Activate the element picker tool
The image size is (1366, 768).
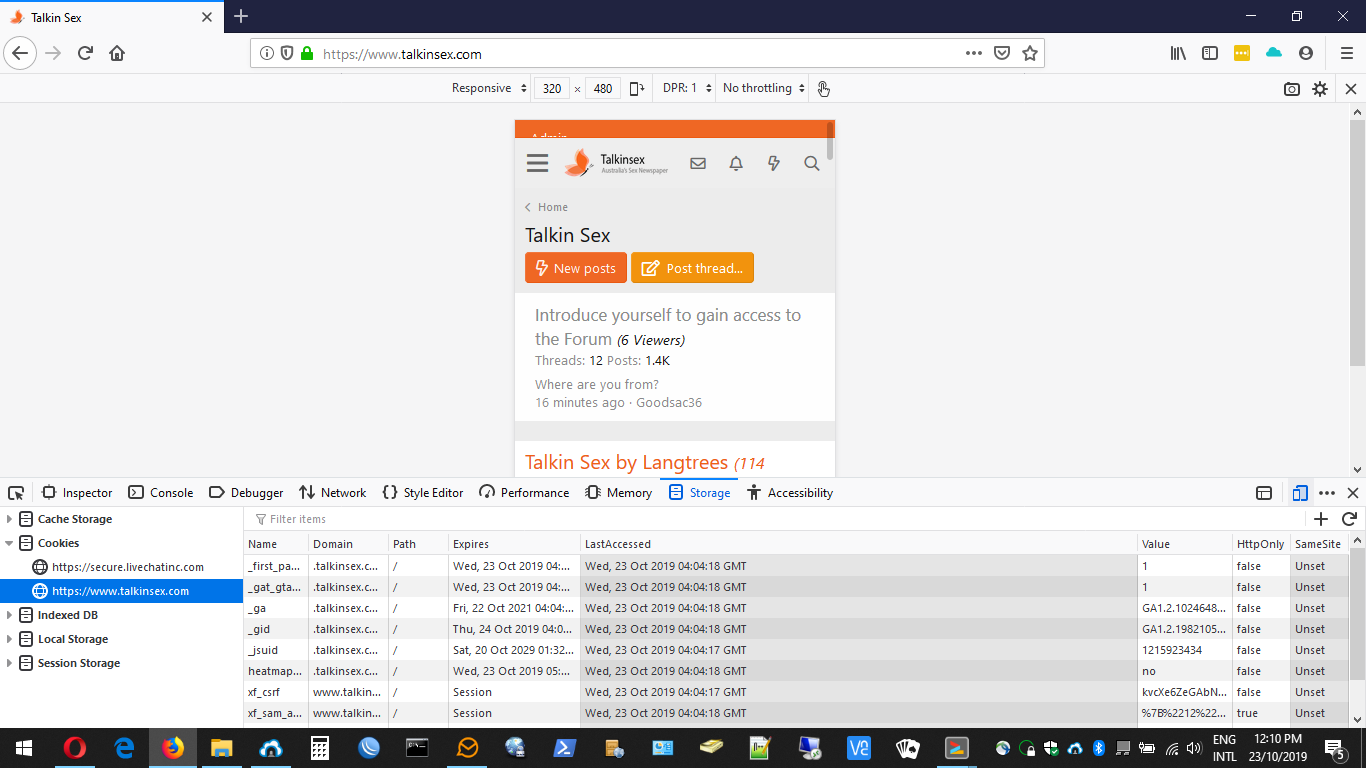click(16, 493)
